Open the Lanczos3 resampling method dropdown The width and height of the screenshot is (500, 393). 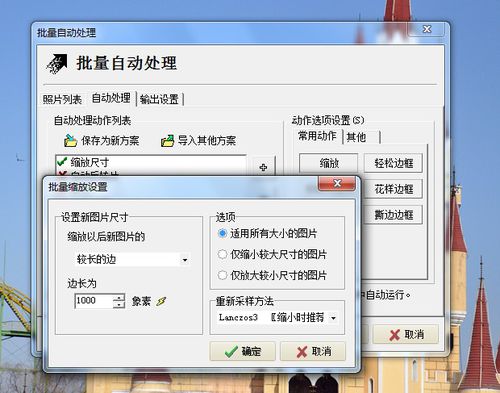[333, 318]
